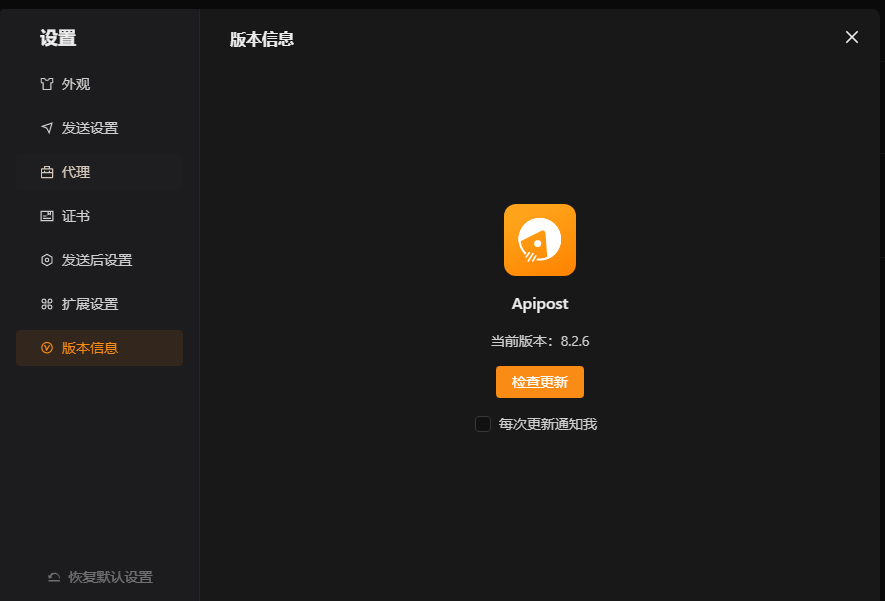Open the 外观 settings section
Image resolution: width=885 pixels, height=601 pixels.
click(x=76, y=84)
